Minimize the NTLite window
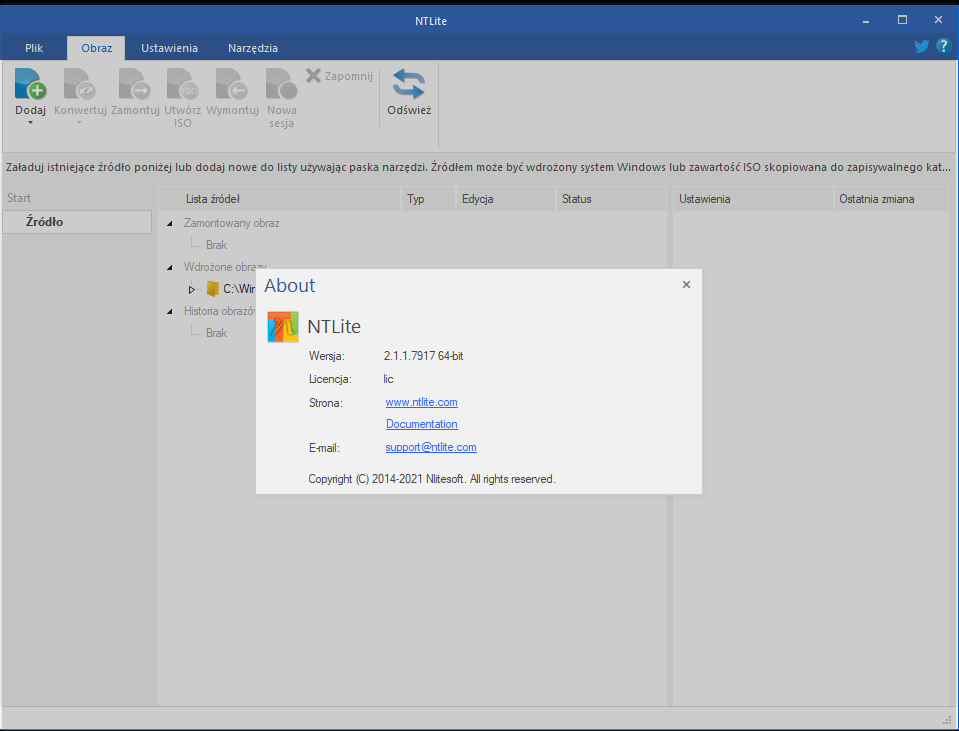This screenshot has height=731, width=959. click(865, 20)
